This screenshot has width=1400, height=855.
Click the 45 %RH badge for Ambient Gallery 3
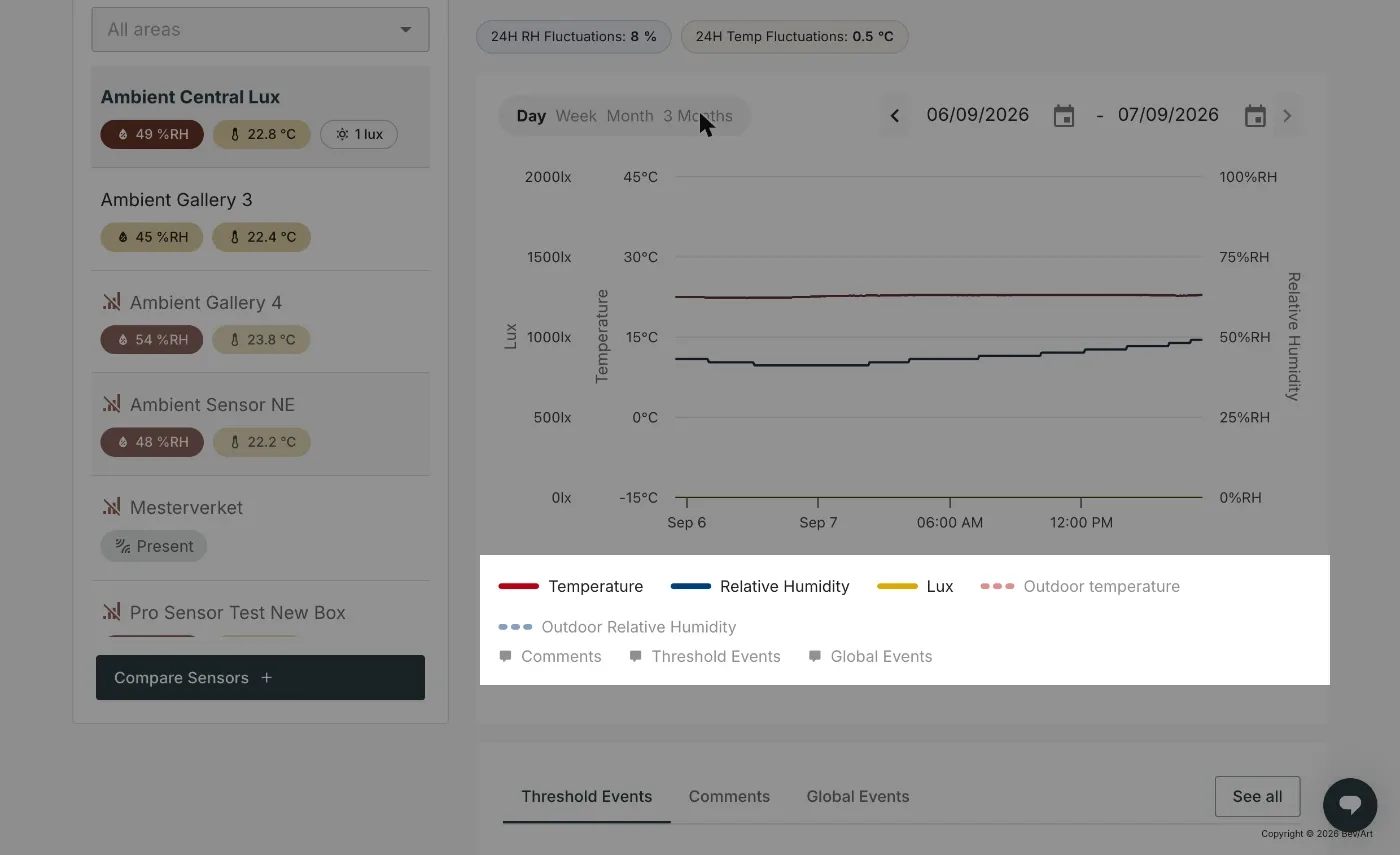tap(152, 237)
